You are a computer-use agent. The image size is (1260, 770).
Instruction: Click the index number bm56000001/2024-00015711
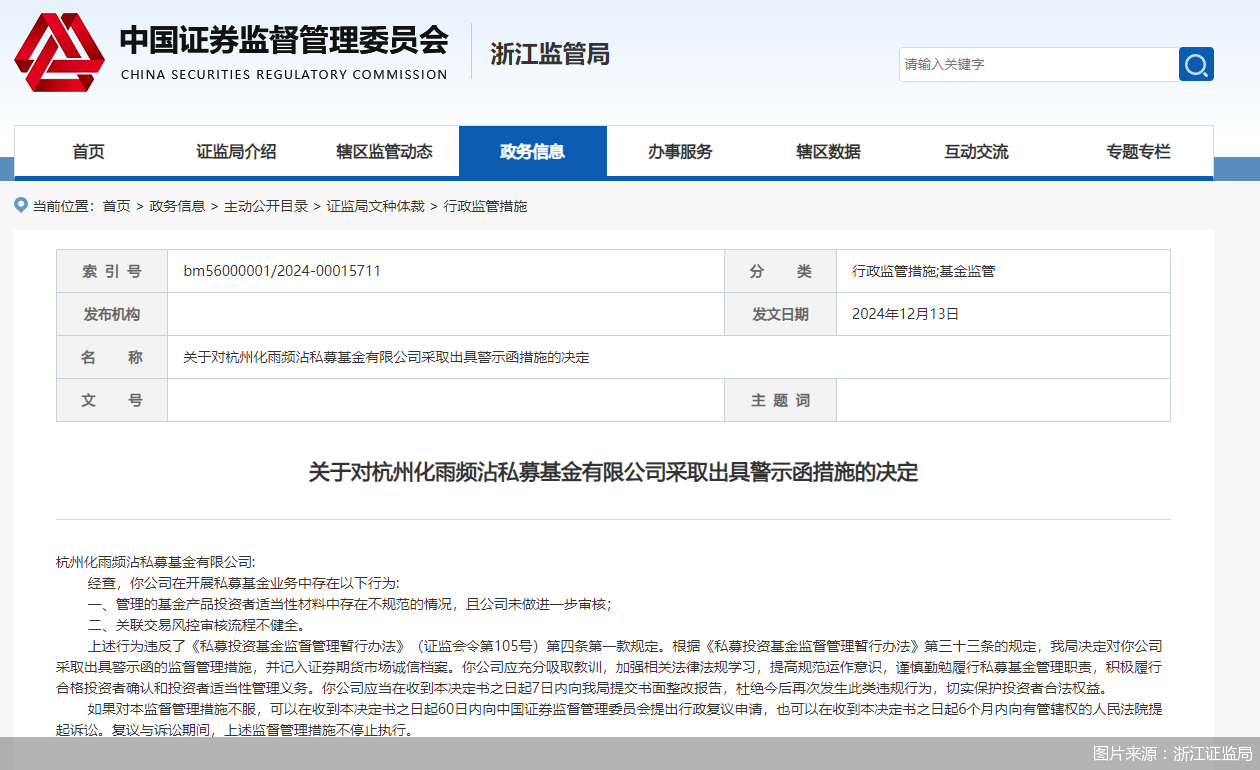click(x=282, y=271)
